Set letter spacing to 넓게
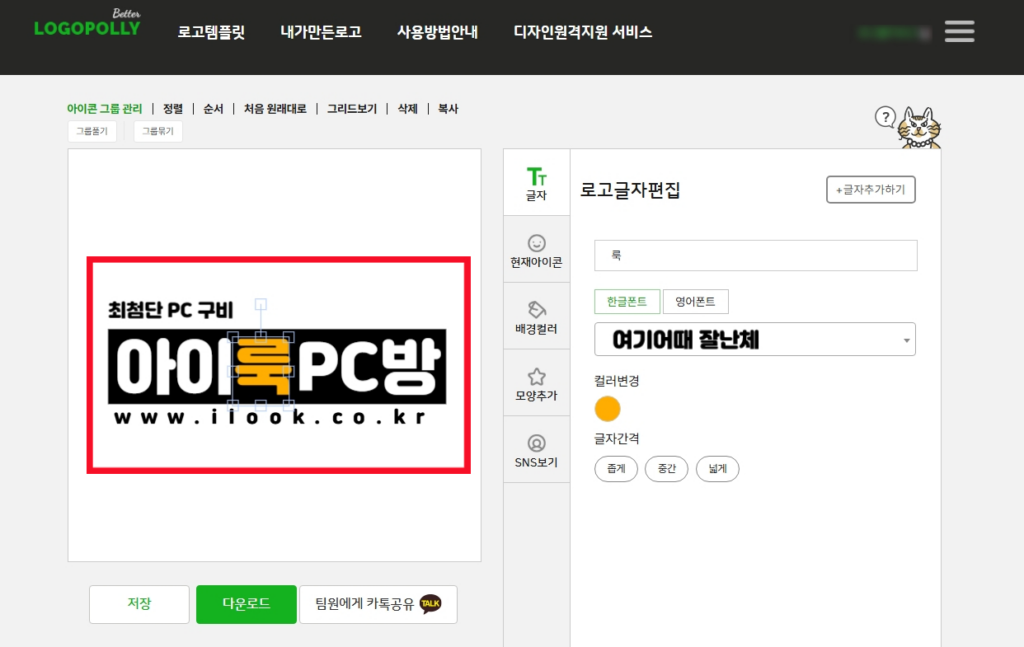This screenshot has height=647, width=1024. (x=717, y=469)
